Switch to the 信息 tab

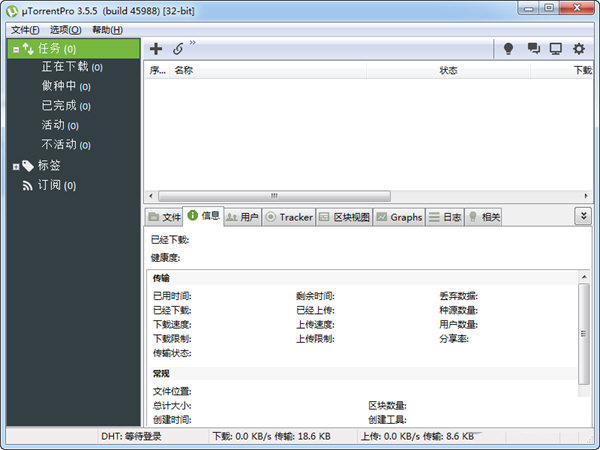204,216
